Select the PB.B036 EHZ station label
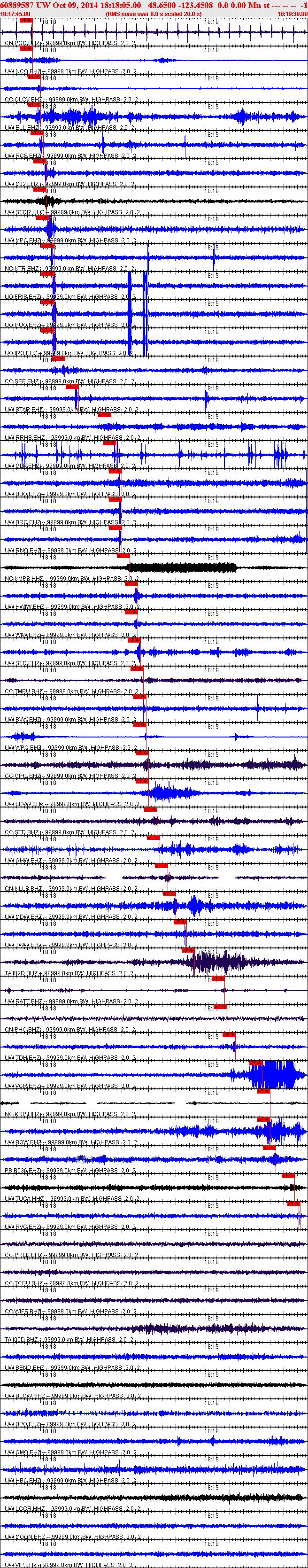The width and height of the screenshot is (308, 1568). tap(70, 1171)
